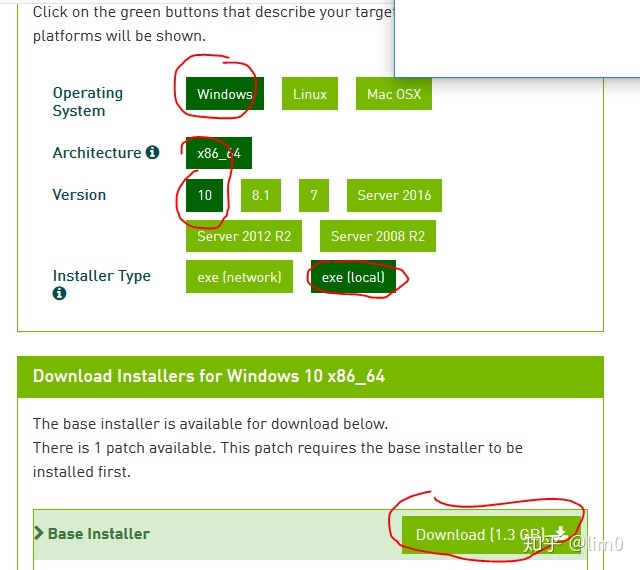Open the Installer Type info icon
The width and height of the screenshot is (640, 570).
click(59, 293)
